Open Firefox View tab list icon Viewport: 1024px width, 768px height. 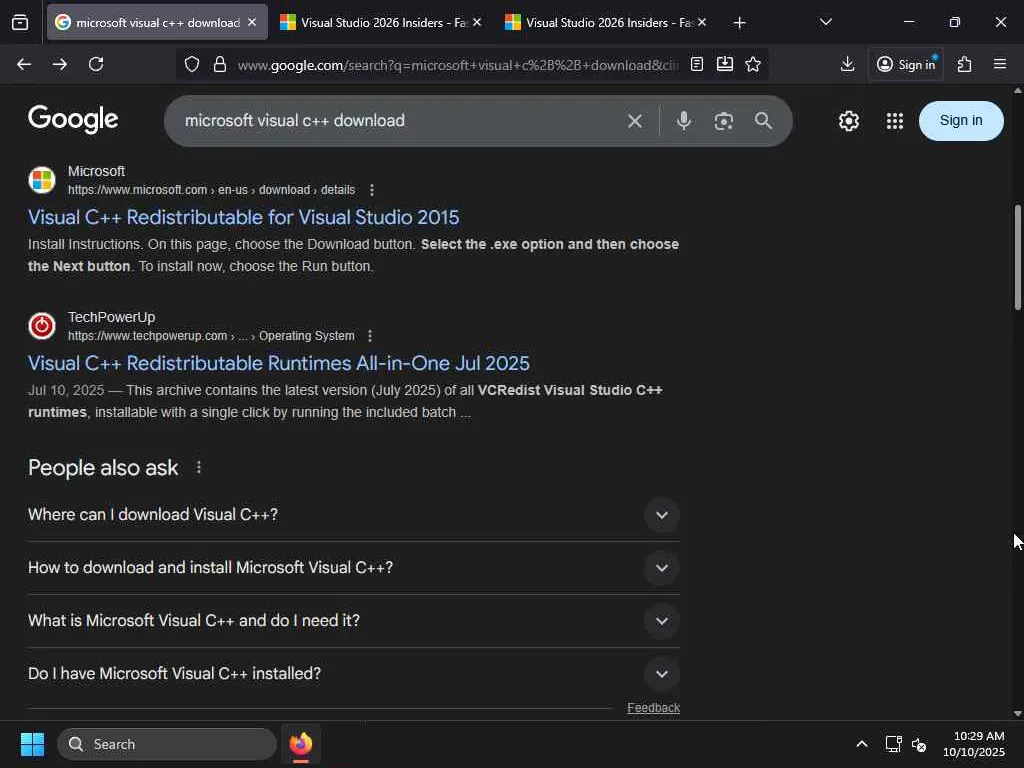pyautogui.click(x=20, y=23)
